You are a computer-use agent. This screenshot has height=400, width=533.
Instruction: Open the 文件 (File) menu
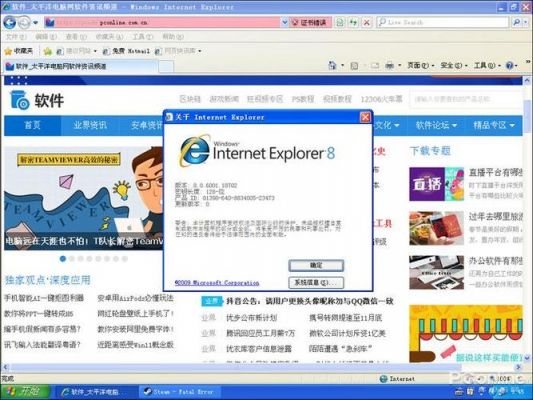[x=16, y=37]
